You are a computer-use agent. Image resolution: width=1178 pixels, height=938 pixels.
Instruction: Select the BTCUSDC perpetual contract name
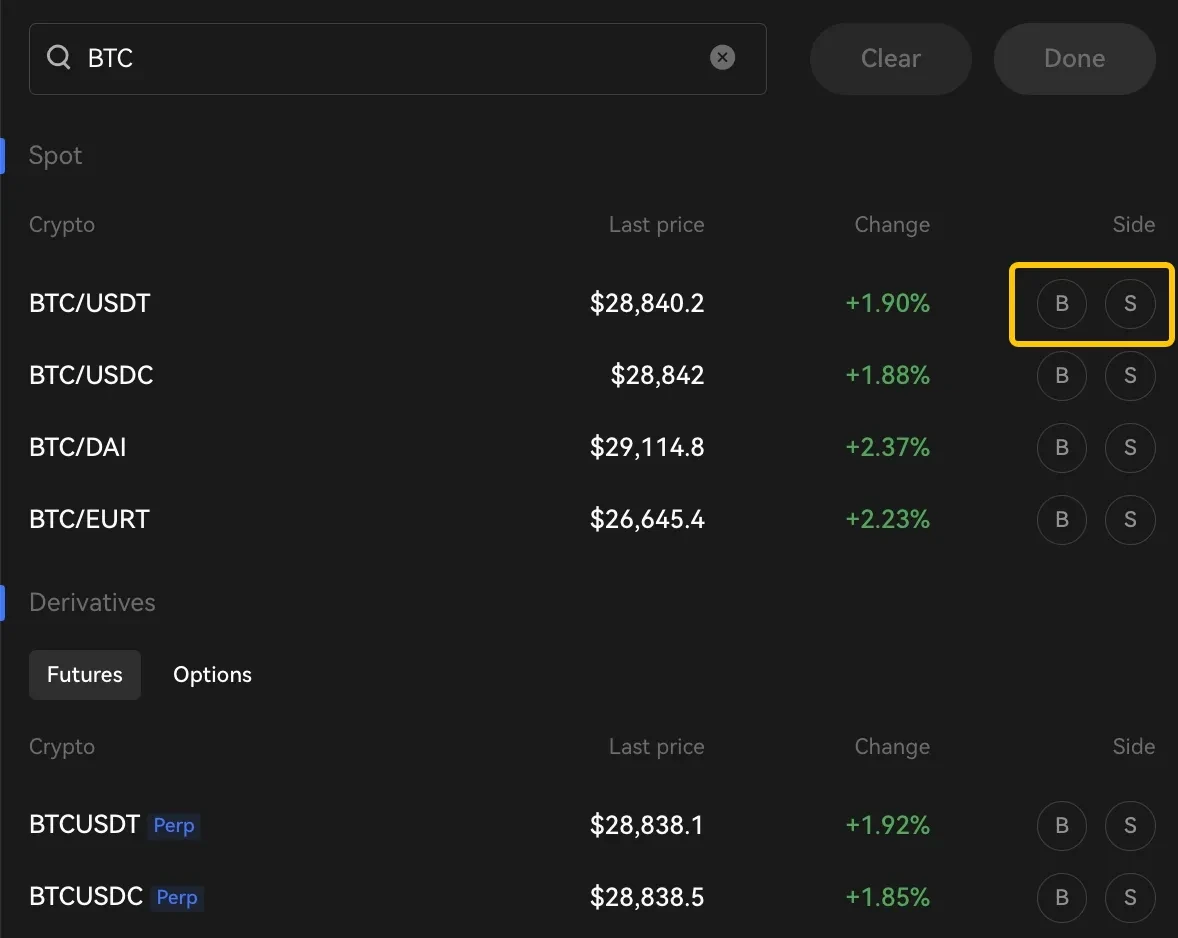tap(86, 897)
